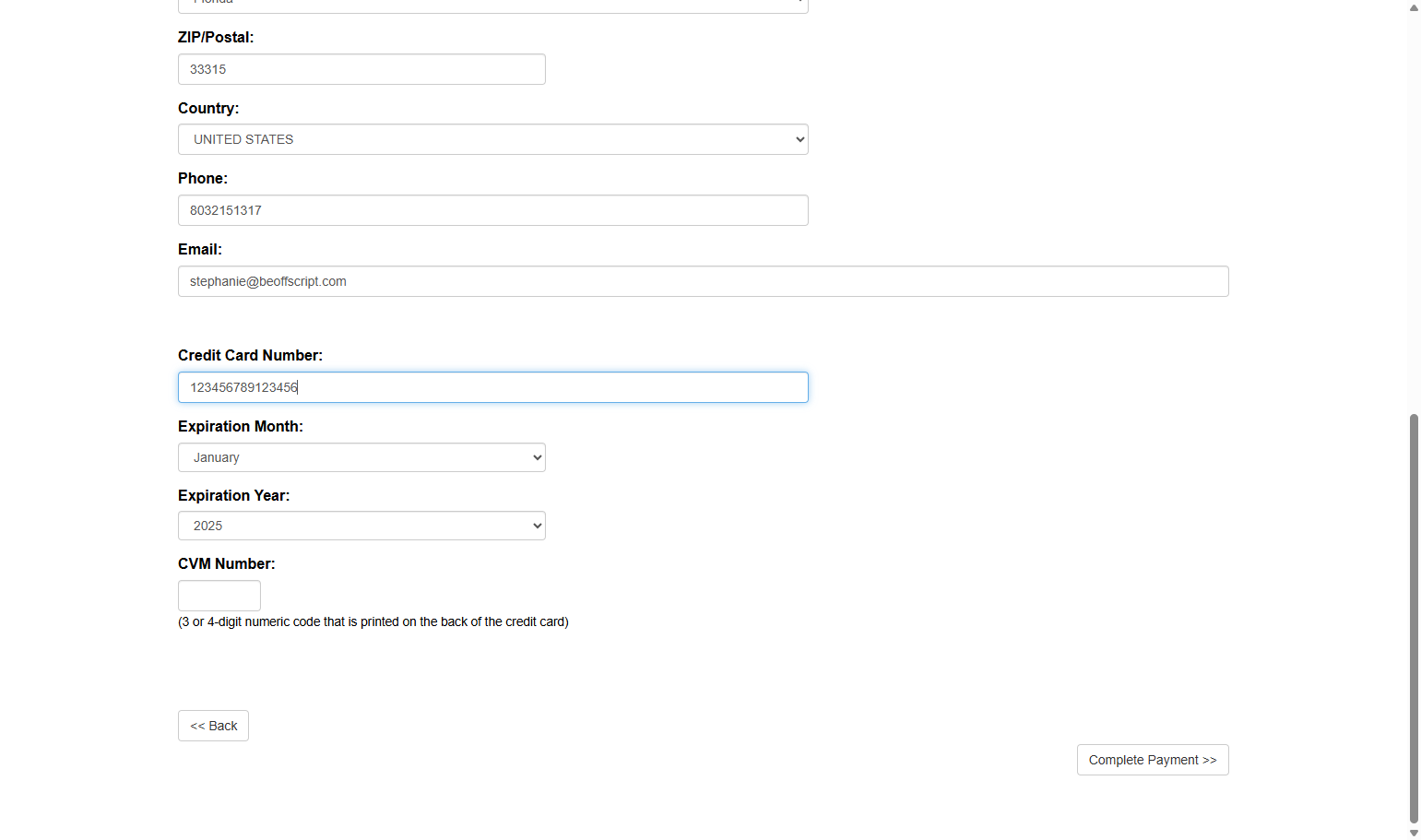Click the Expiration Month label
This screenshot has height=840, width=1421.
pos(240,426)
